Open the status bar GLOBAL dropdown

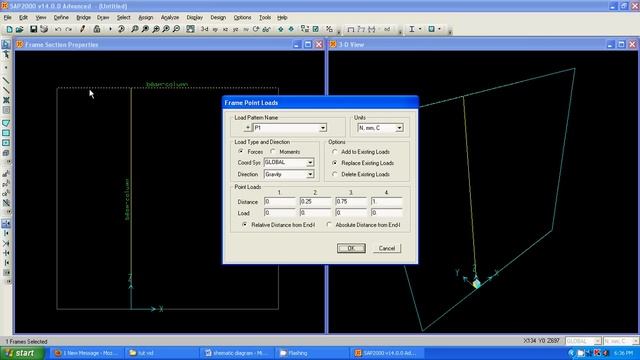[597, 341]
